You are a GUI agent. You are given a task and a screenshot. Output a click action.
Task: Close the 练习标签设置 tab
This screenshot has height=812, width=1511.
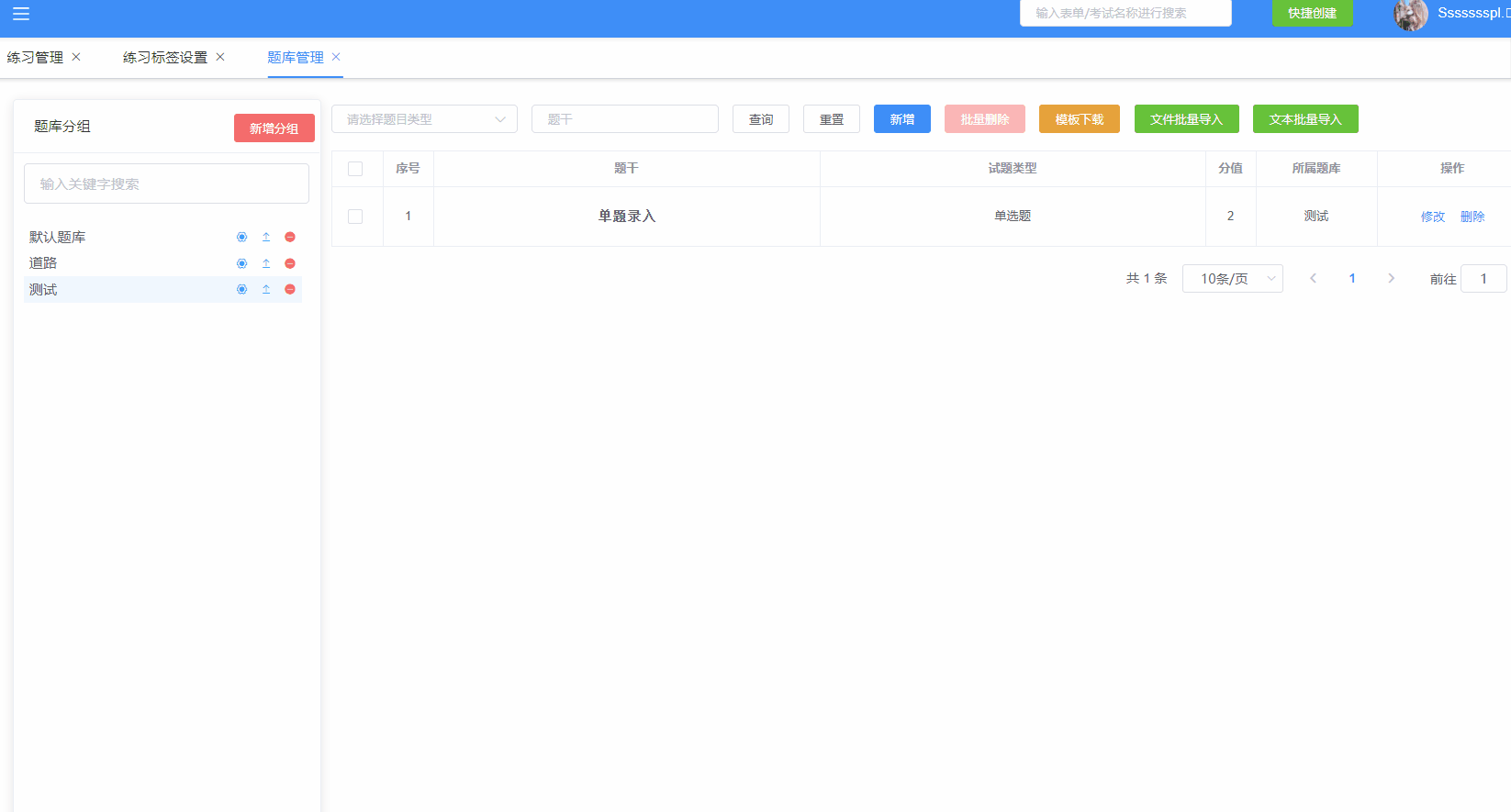click(220, 57)
